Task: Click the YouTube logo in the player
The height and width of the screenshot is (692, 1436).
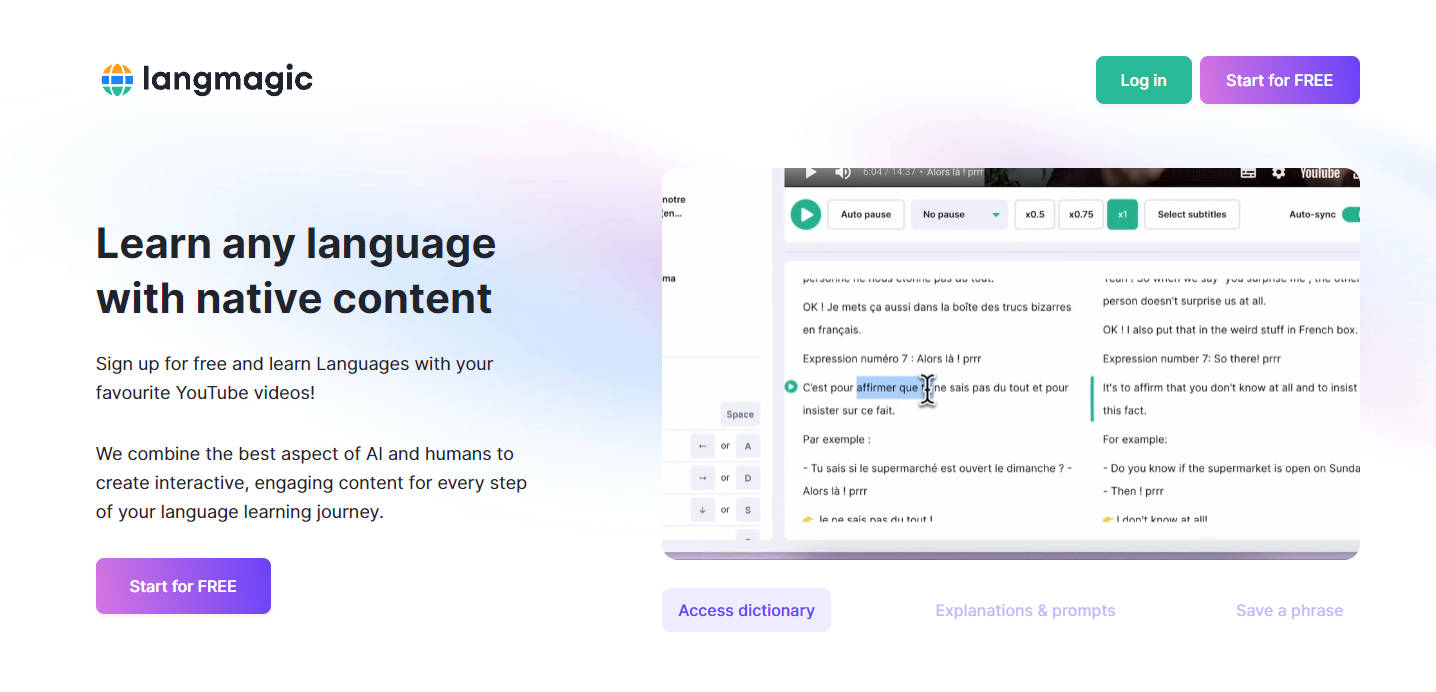Action: [x=1320, y=172]
